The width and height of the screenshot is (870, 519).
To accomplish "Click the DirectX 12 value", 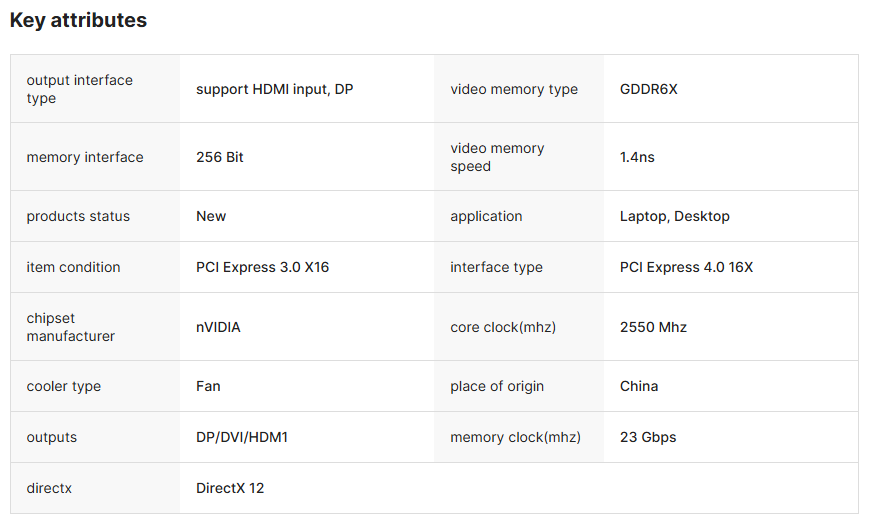I will tap(230, 488).
